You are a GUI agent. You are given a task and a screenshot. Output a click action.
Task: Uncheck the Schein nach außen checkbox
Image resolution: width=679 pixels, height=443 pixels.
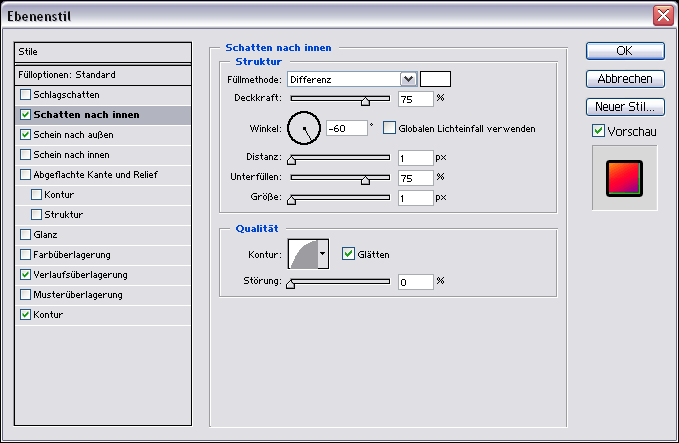[x=26, y=134]
